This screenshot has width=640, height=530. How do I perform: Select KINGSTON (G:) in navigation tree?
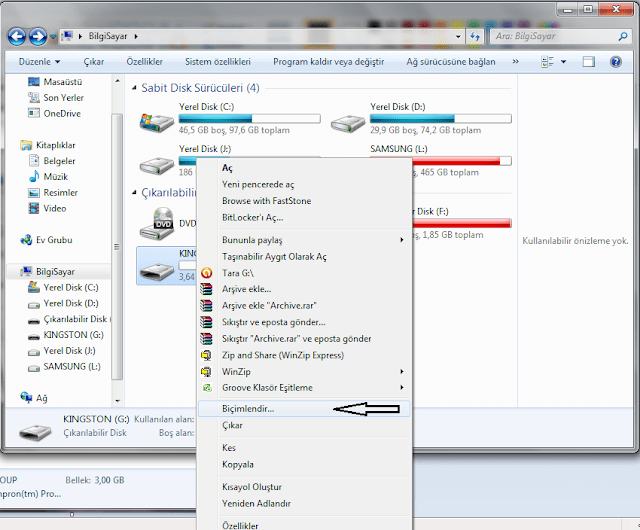point(73,335)
